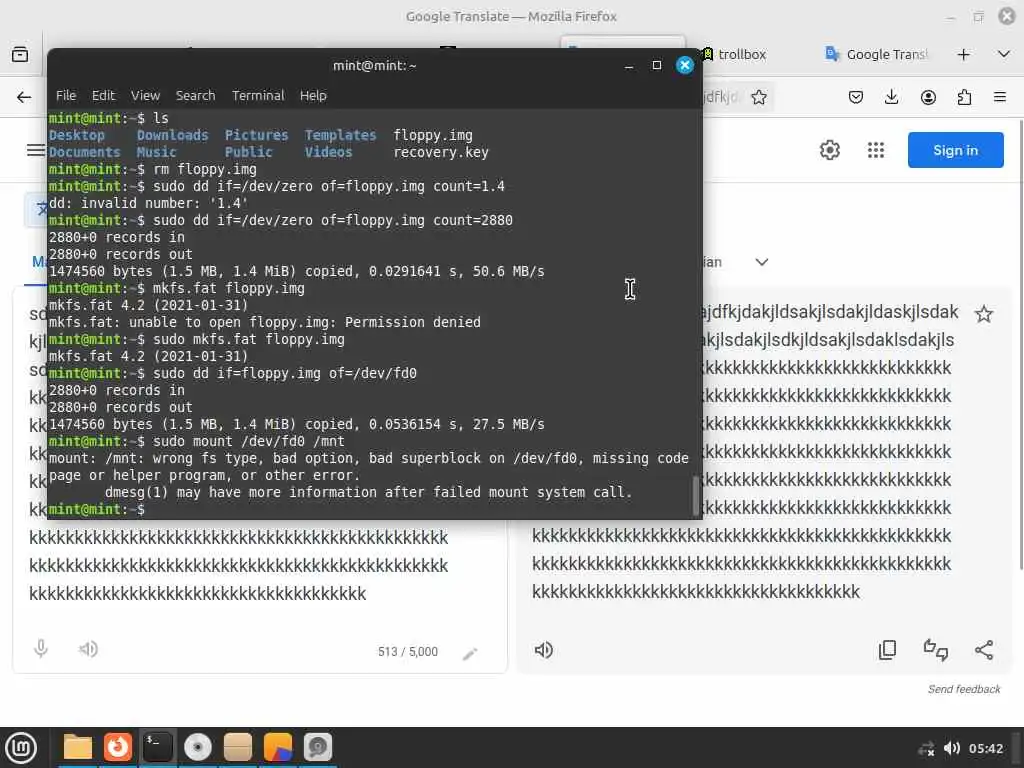Switch to the Google Translate tab
Viewport: 1024px width, 768px height.
pos(877,54)
